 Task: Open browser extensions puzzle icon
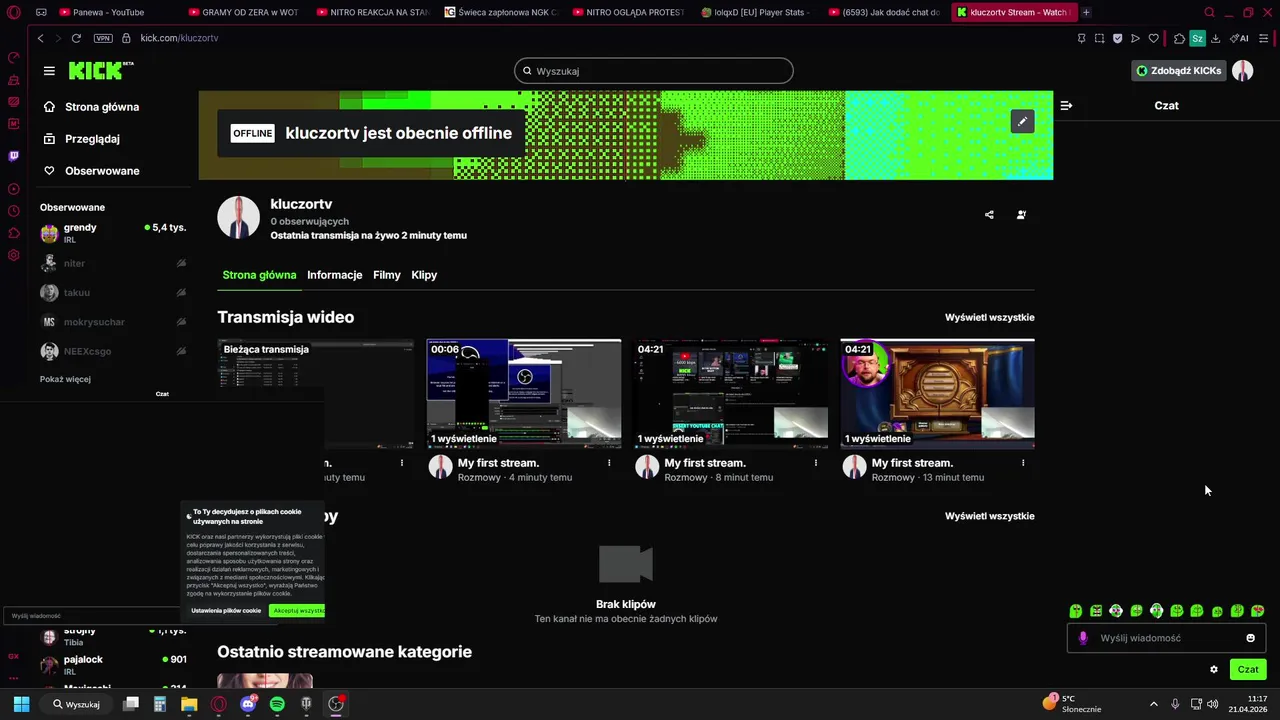click(1179, 38)
